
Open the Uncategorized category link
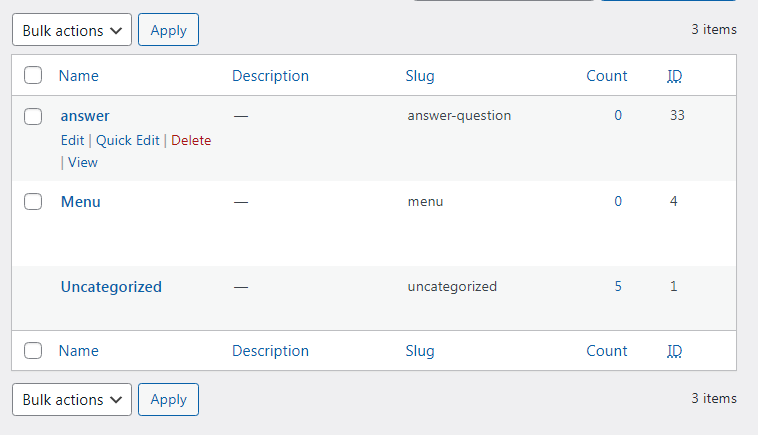(x=111, y=287)
